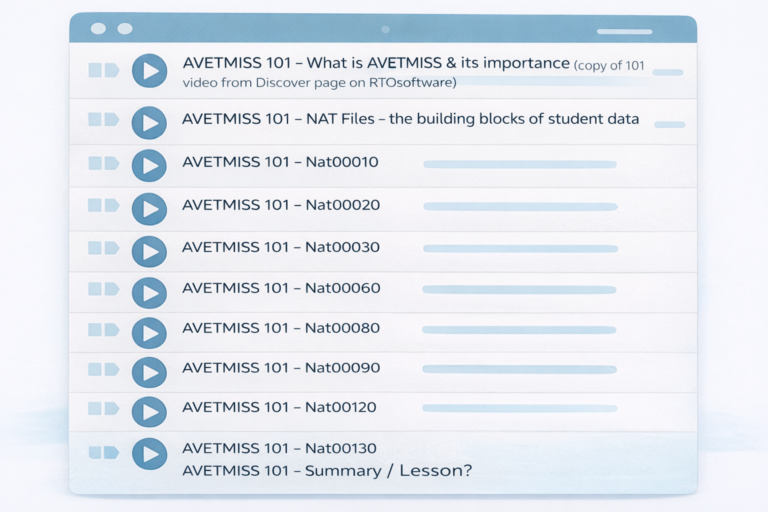
Task: Open the AVETMISS 101 – Nat00080 lesson title
Action: coord(281,328)
